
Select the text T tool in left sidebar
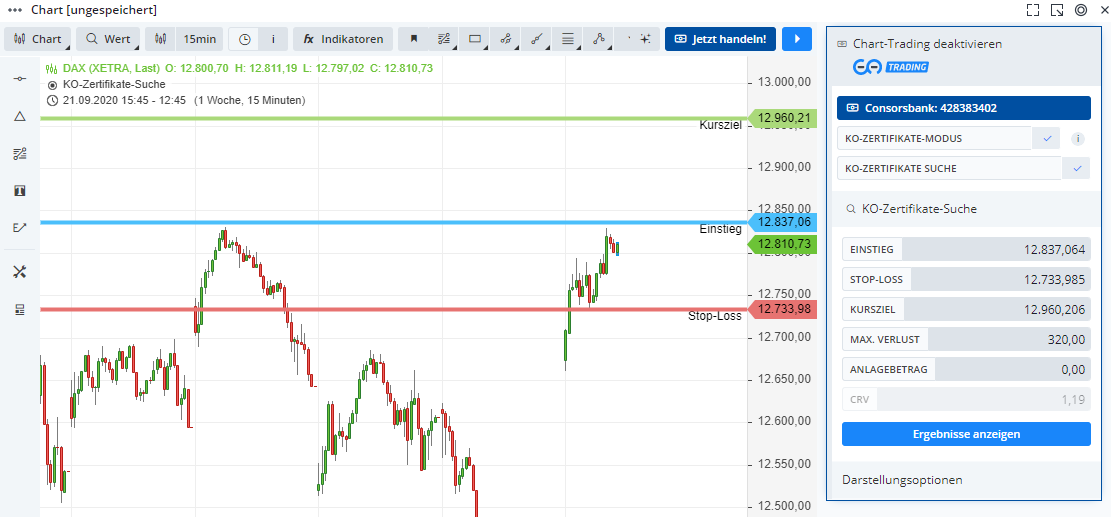click(20, 190)
